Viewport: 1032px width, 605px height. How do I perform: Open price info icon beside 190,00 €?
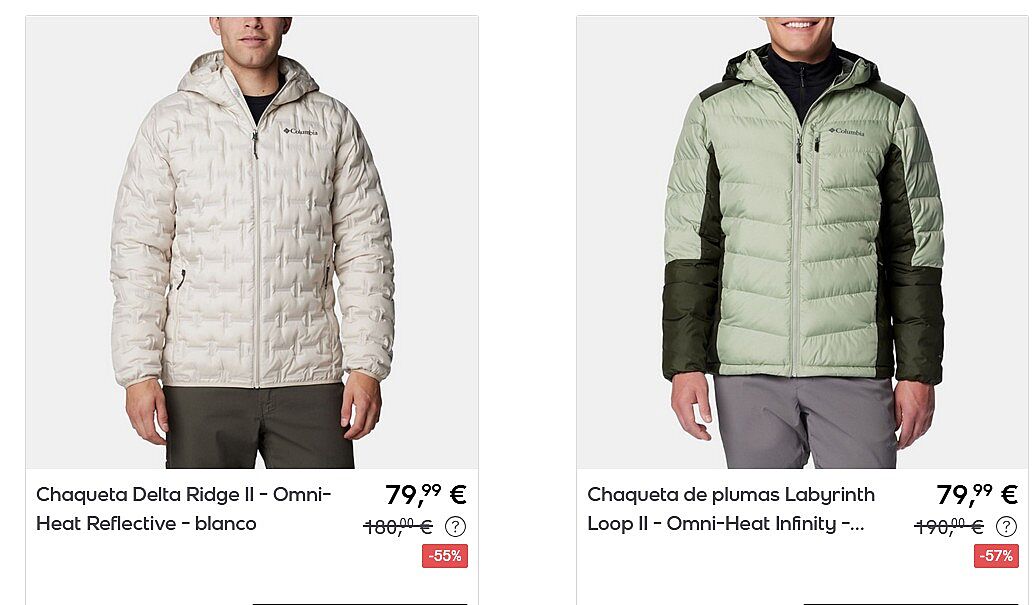(1006, 527)
